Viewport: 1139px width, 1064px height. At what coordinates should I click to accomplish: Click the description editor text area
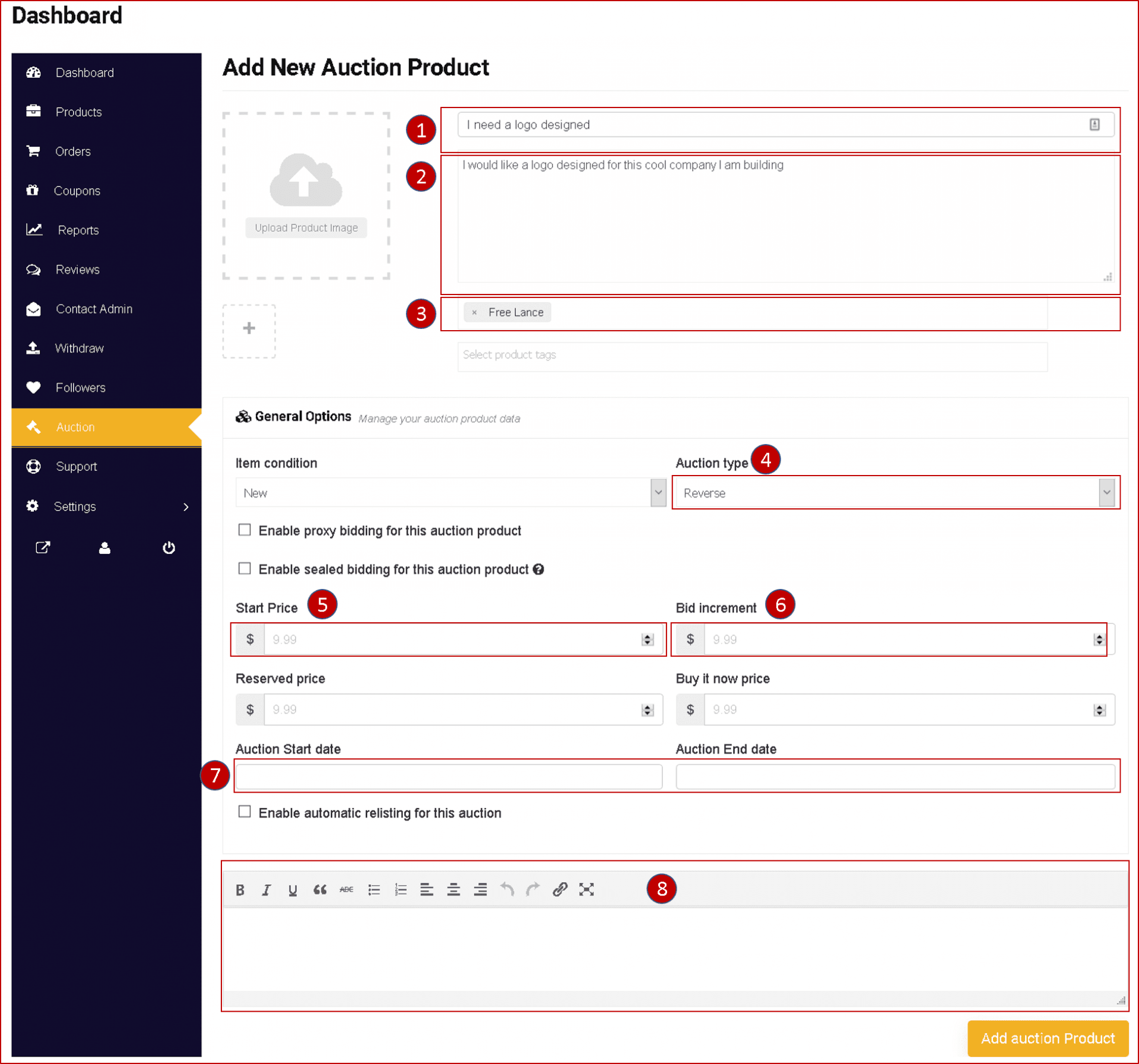point(675,949)
